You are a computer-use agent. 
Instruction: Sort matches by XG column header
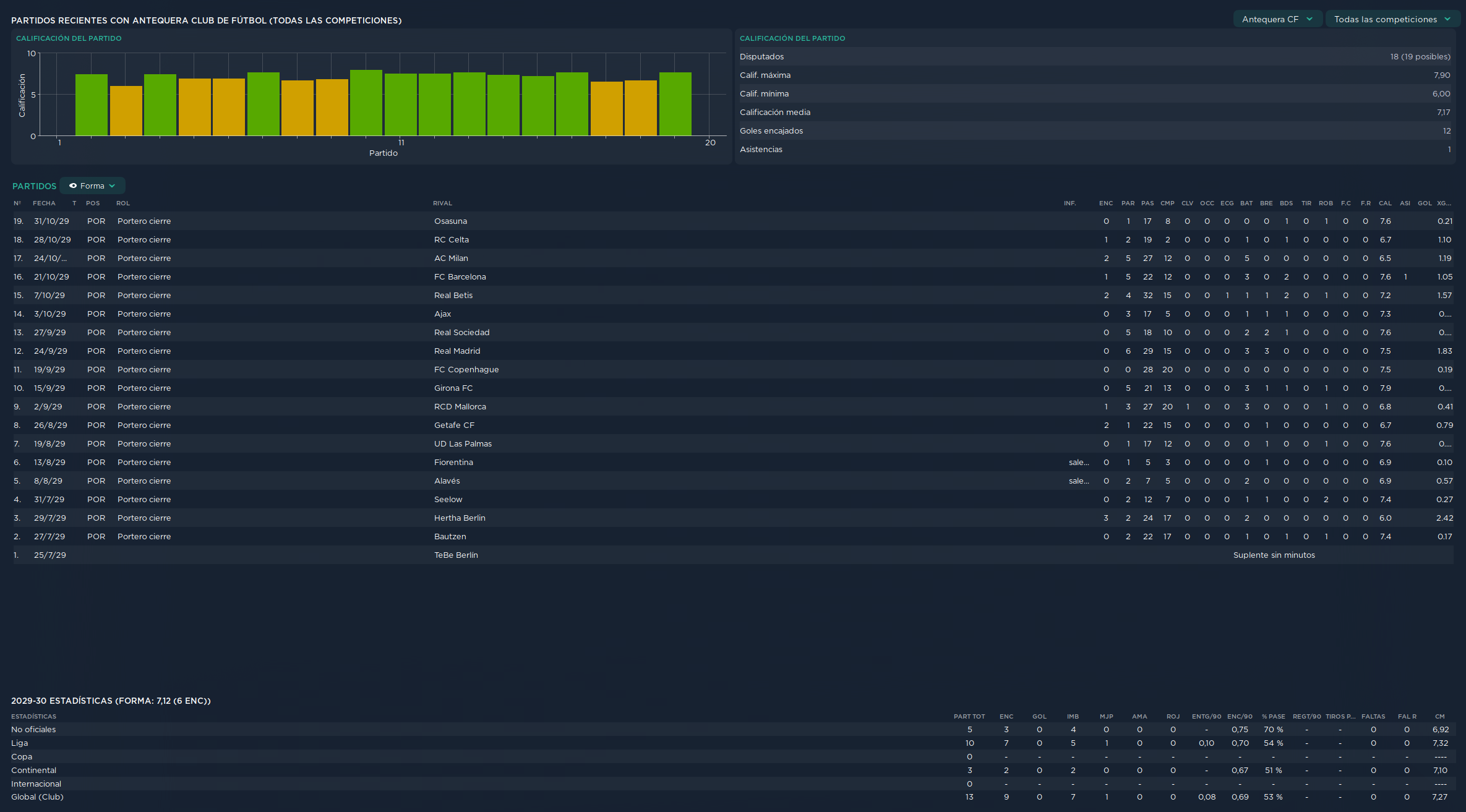(1444, 203)
